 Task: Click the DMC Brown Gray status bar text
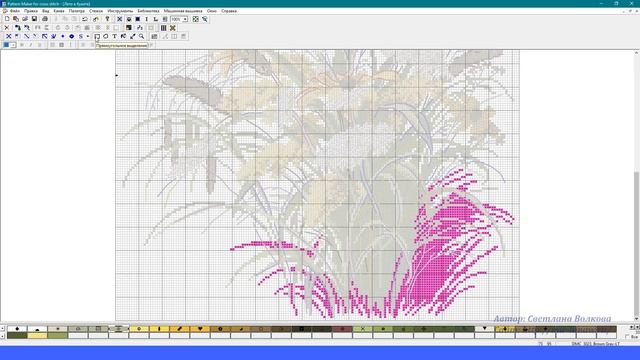[596, 344]
